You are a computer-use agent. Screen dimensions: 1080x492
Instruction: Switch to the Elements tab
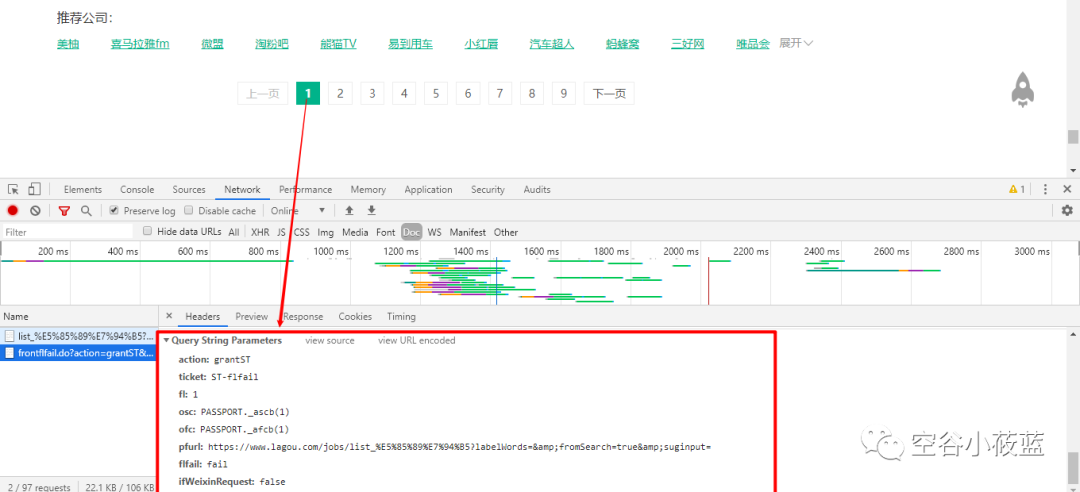[x=83, y=189]
